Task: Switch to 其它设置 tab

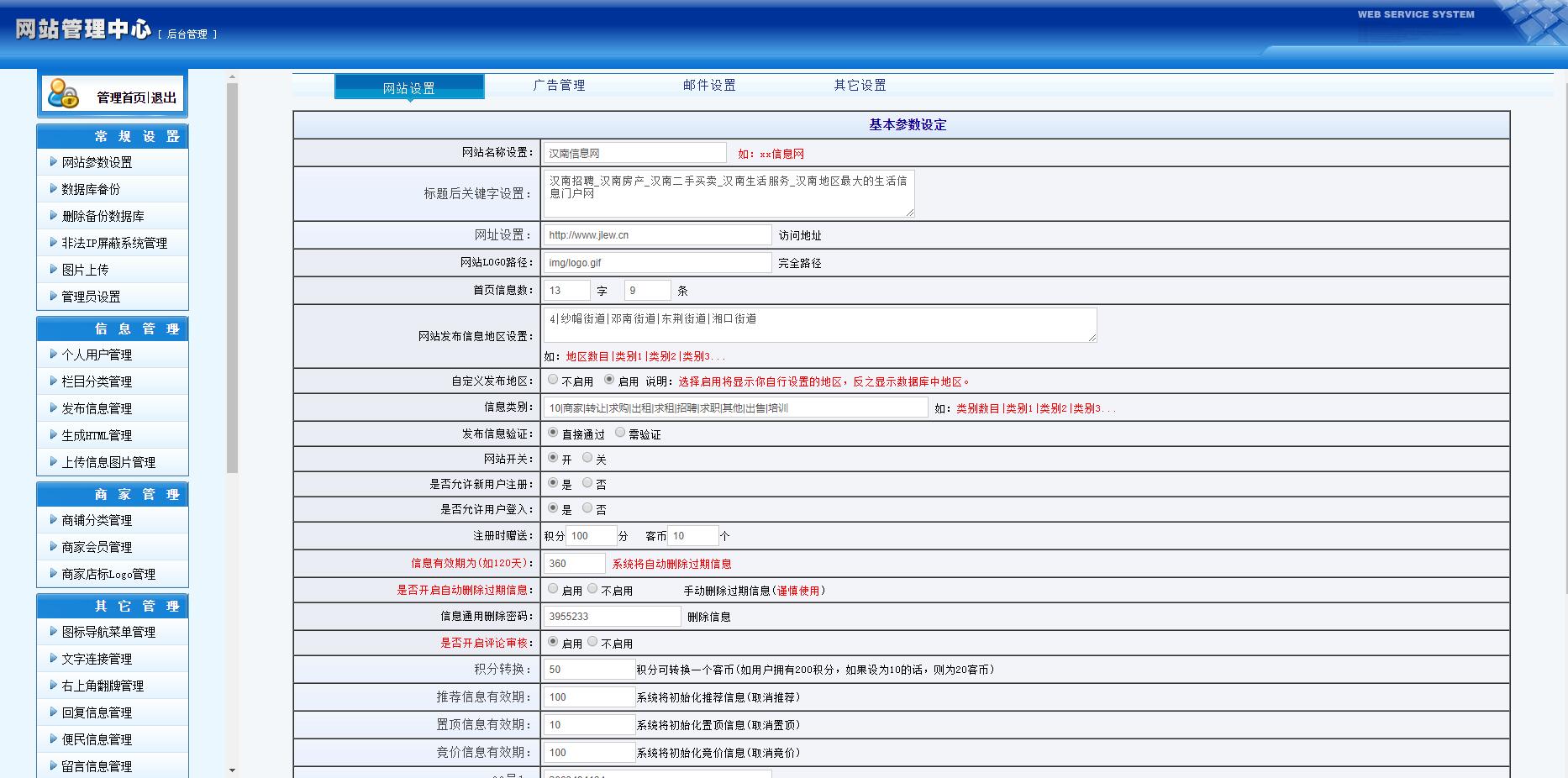Action: (x=860, y=85)
